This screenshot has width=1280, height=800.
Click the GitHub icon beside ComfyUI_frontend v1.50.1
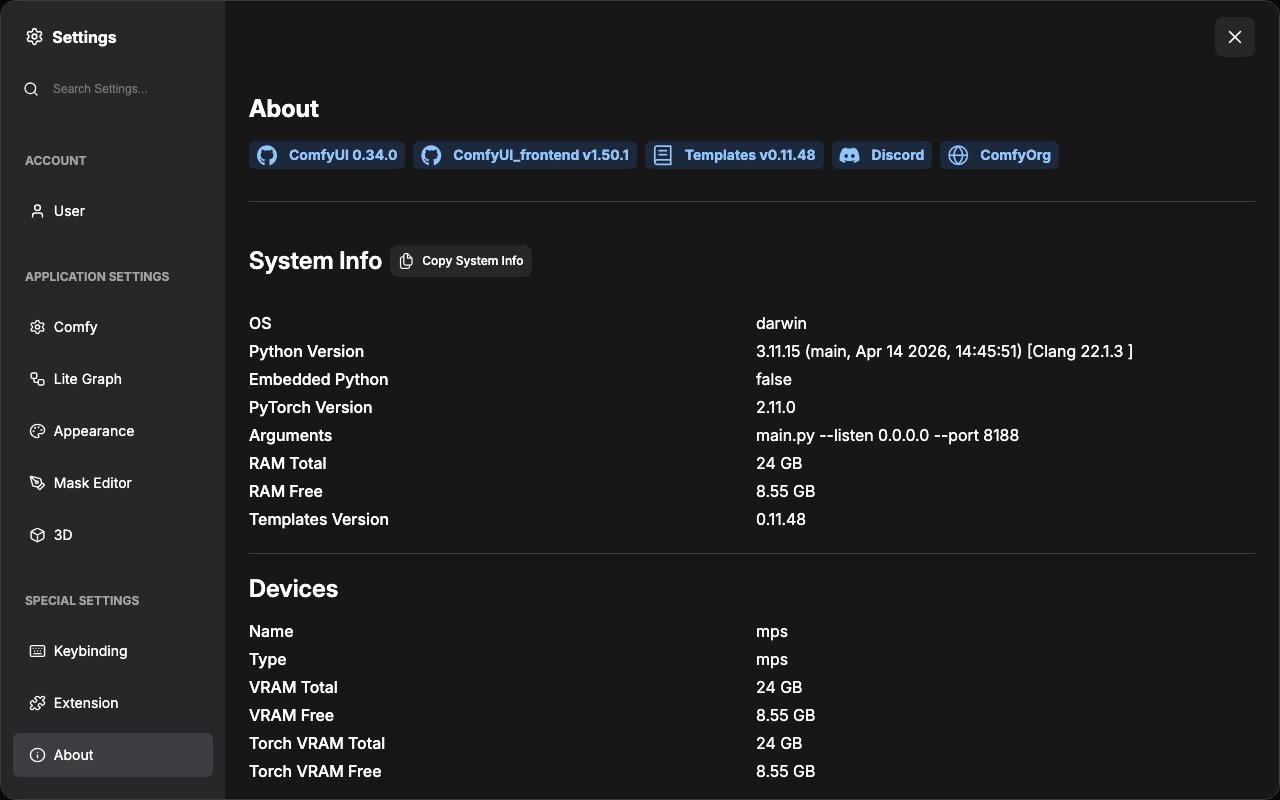[x=431, y=155]
